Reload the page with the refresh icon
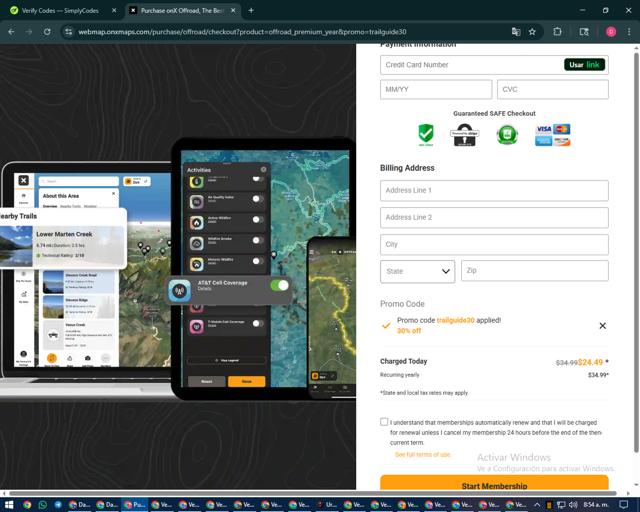 [x=47, y=32]
